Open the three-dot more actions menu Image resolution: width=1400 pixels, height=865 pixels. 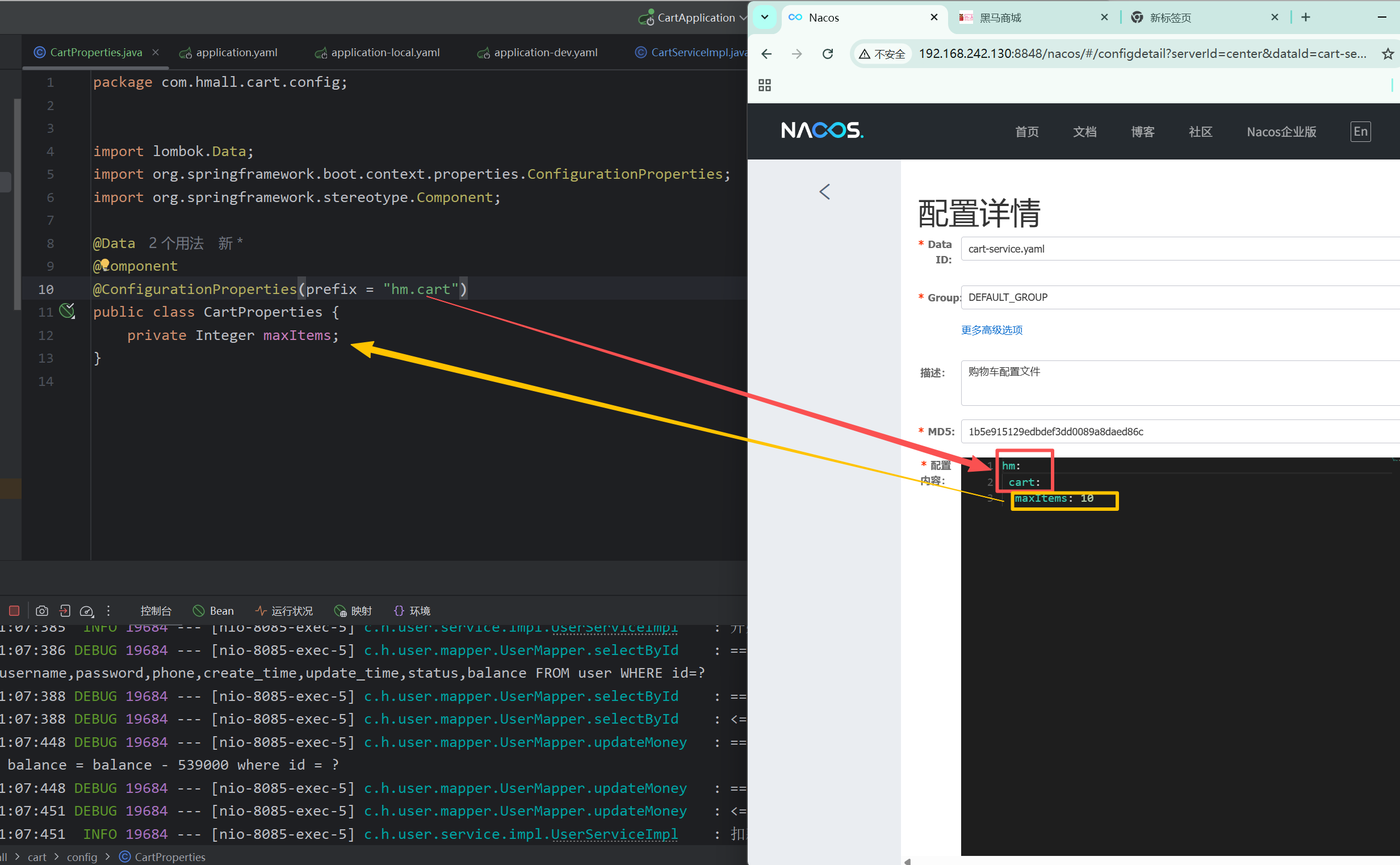tap(108, 610)
